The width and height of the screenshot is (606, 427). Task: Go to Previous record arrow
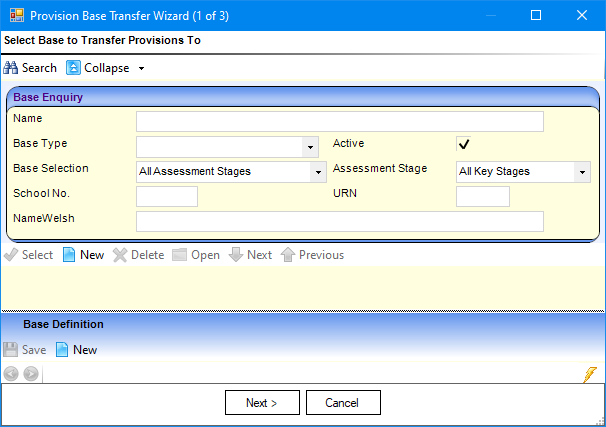coord(287,255)
